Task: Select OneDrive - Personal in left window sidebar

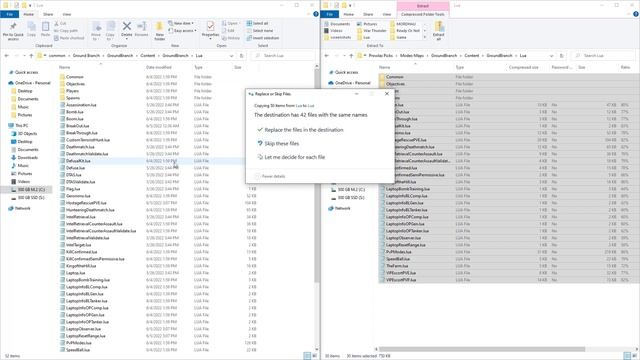Action: [x=29, y=83]
